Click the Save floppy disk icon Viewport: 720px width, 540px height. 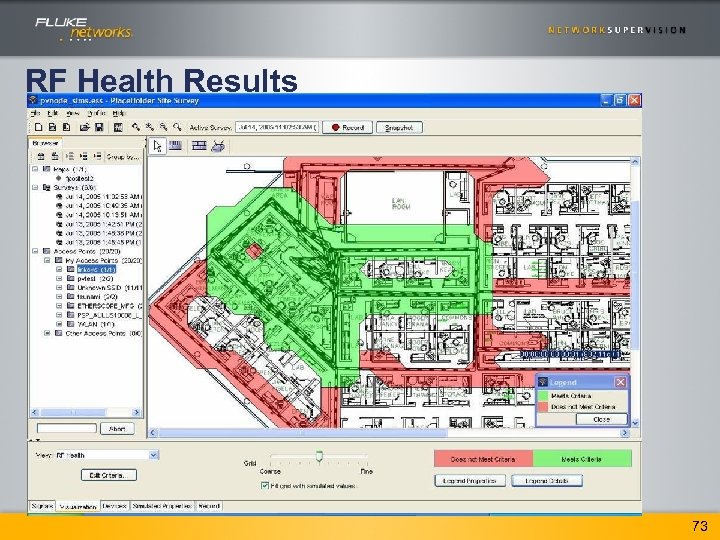(99, 127)
